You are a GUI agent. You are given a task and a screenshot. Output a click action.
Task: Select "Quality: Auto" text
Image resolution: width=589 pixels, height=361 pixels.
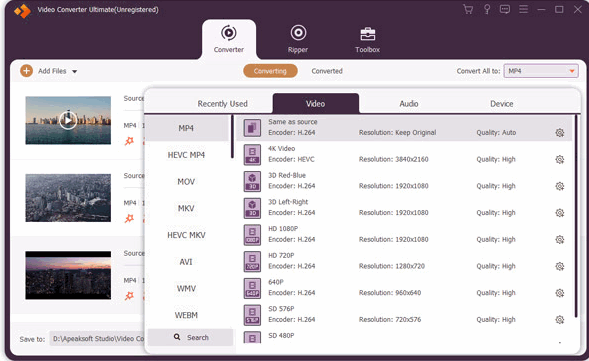(496, 133)
